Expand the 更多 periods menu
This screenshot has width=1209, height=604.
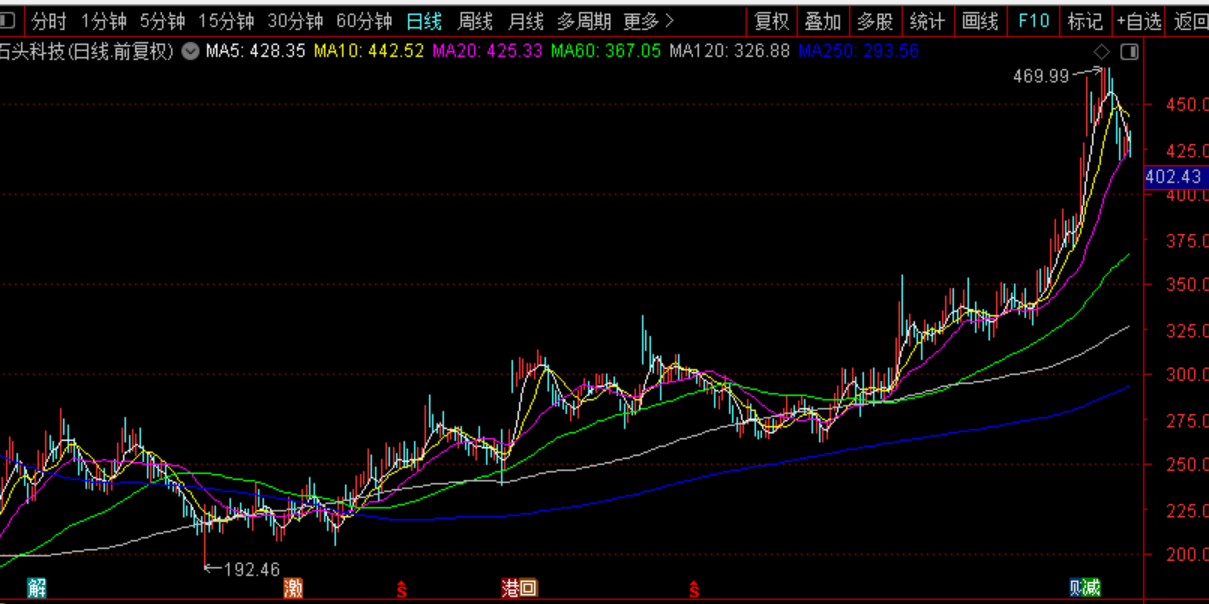pos(648,21)
